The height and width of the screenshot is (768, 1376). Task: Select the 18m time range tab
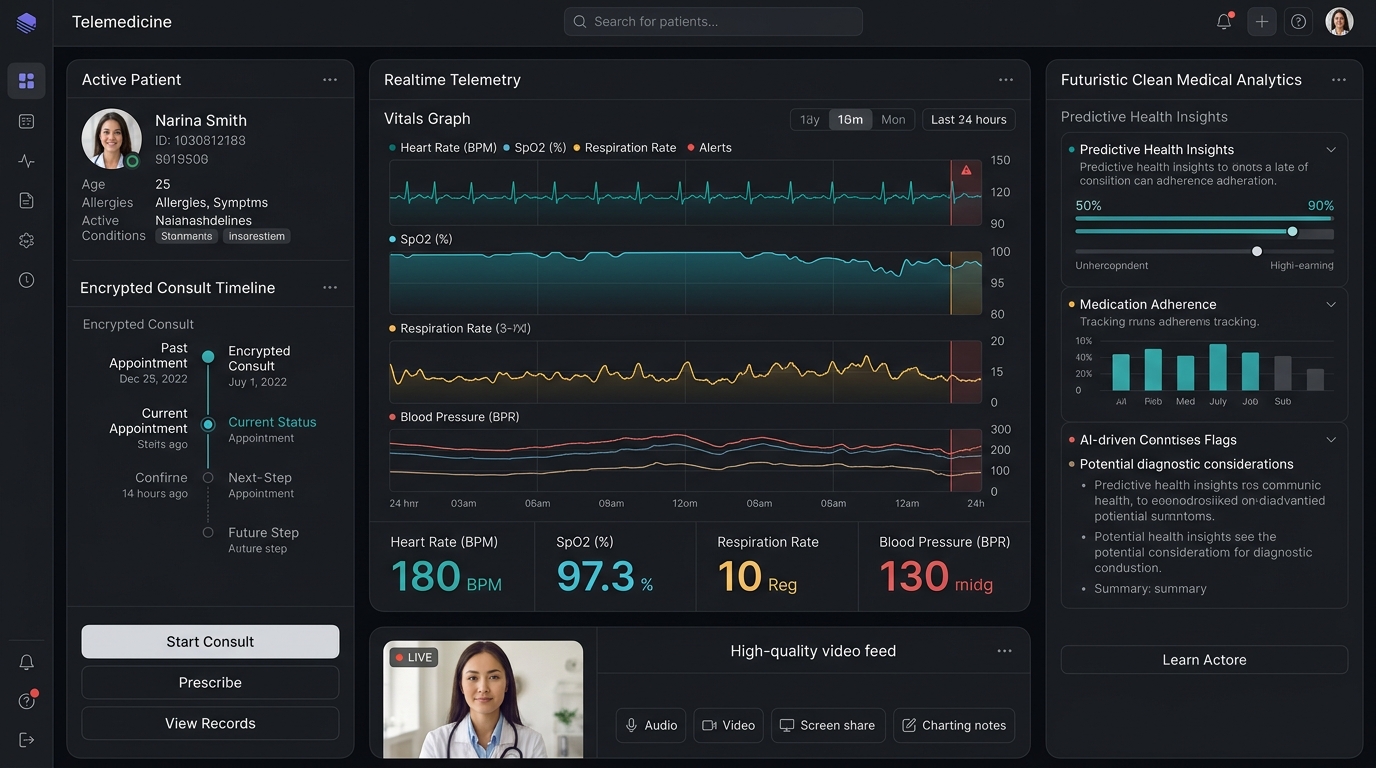[850, 120]
